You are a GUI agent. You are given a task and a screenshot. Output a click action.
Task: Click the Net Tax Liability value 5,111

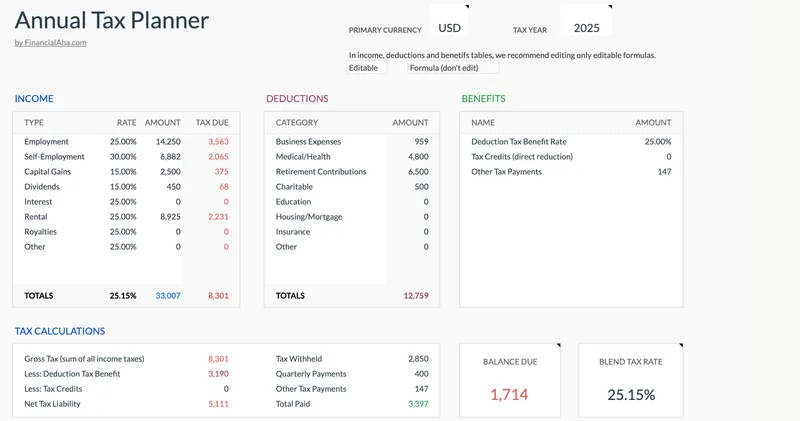[218, 404]
